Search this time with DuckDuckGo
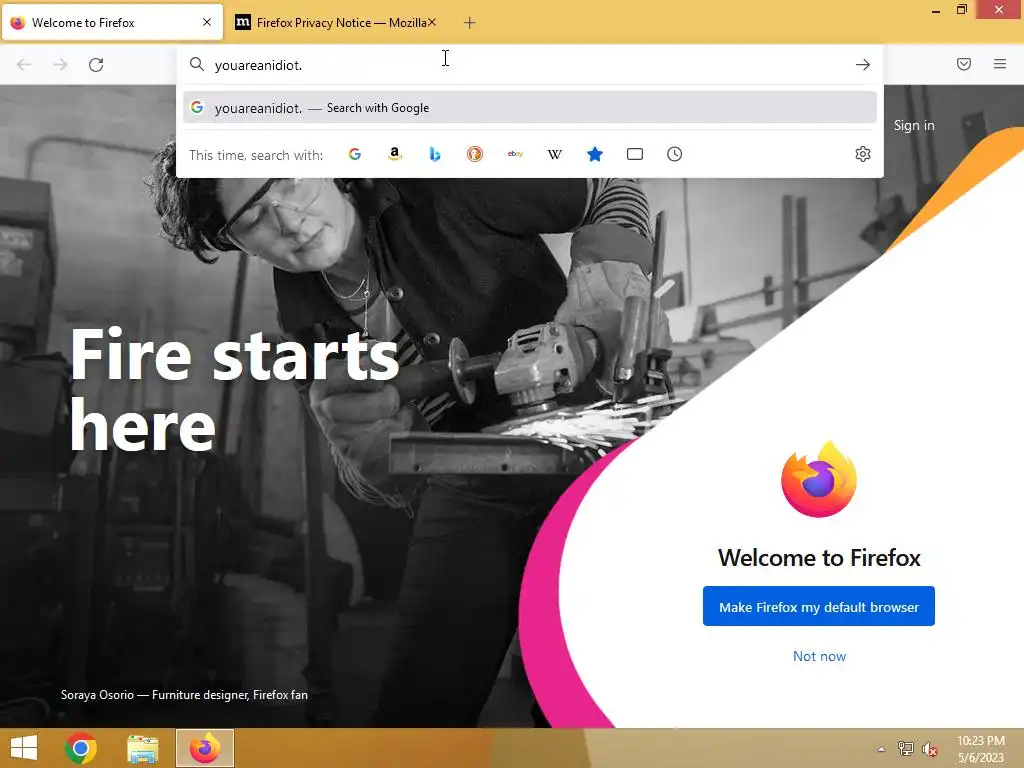 coord(475,154)
